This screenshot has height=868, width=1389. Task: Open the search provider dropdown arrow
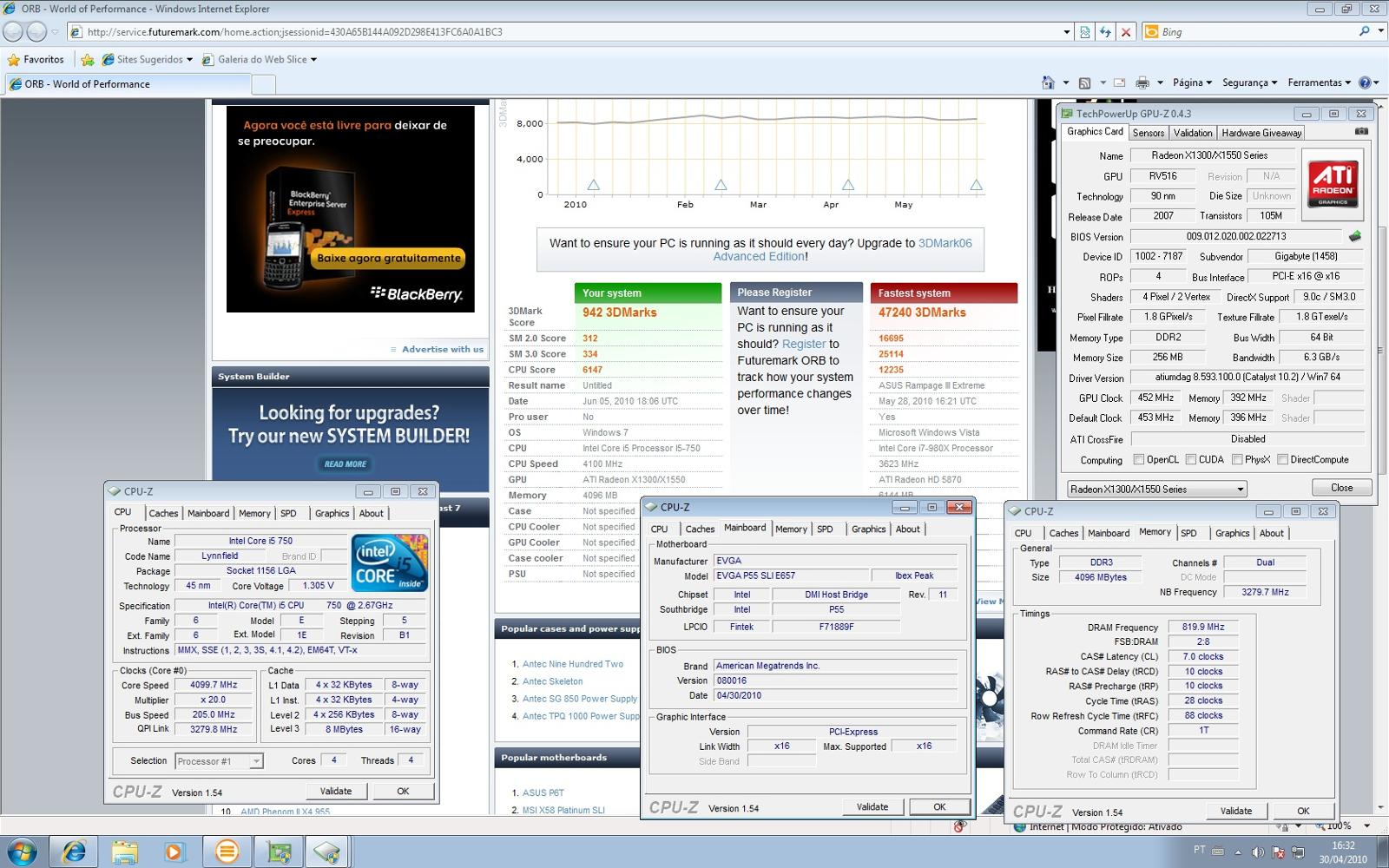pyautogui.click(x=1379, y=31)
